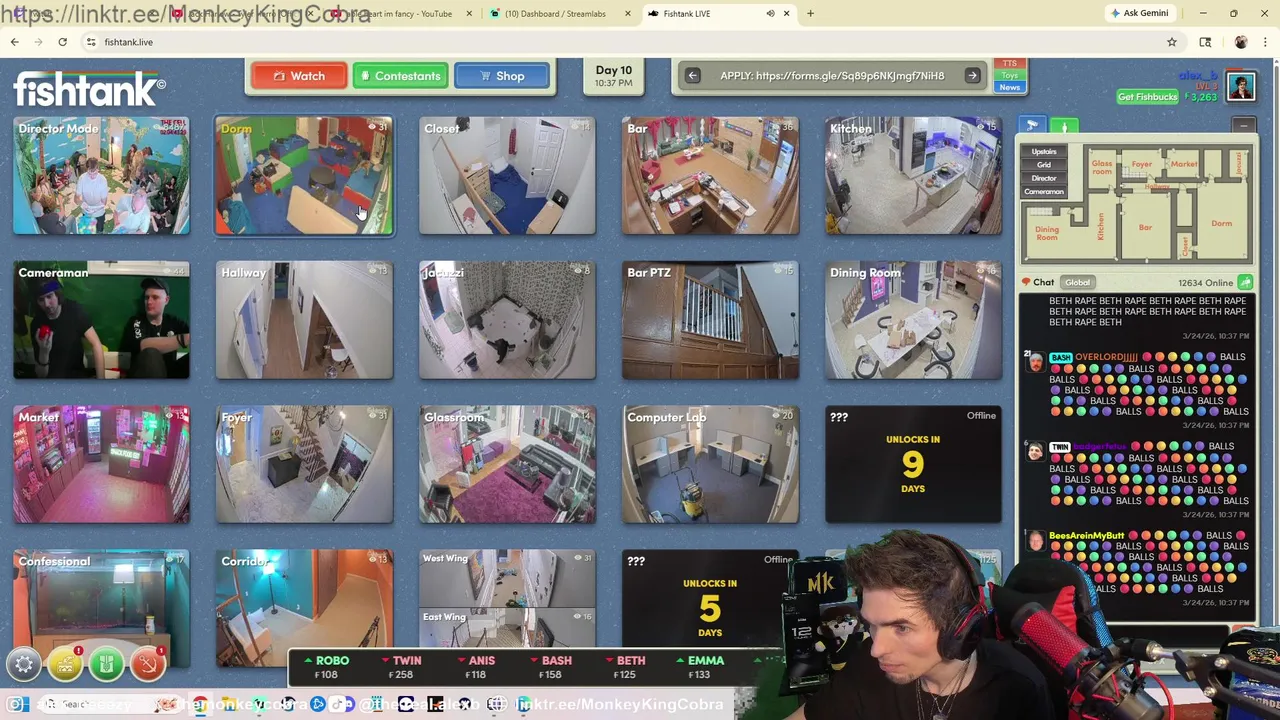The image size is (1280, 720).
Task: Open the alex_b profile avatar
Action: 1241,87
